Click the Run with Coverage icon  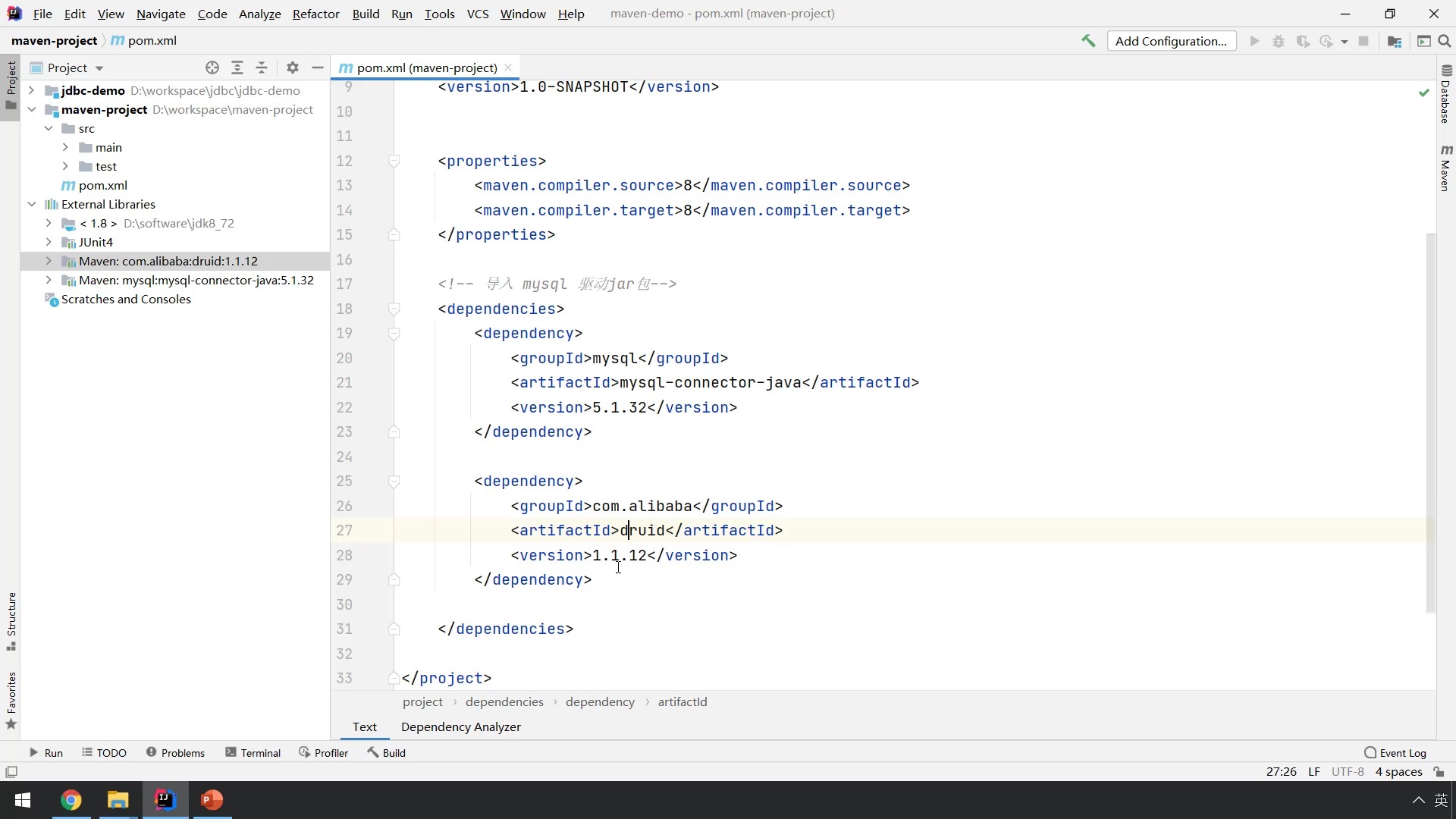1303,41
